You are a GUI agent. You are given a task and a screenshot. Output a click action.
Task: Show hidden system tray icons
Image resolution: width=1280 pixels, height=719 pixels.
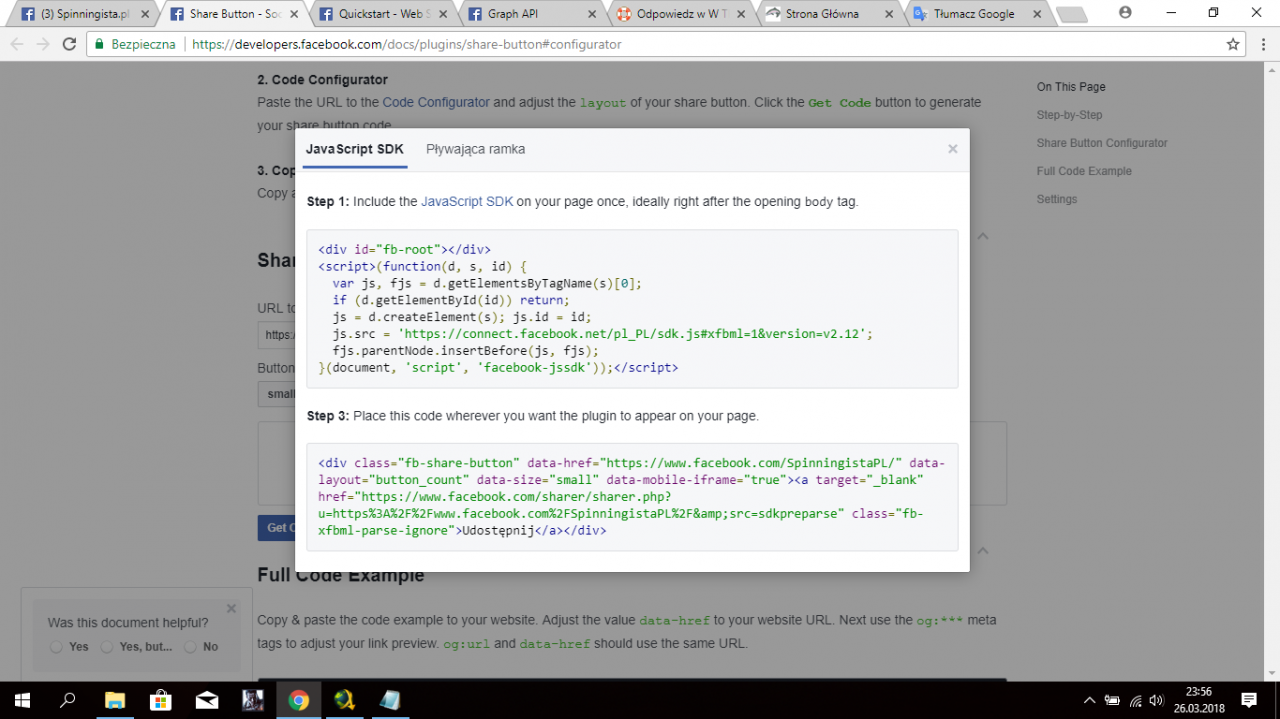coord(1089,700)
